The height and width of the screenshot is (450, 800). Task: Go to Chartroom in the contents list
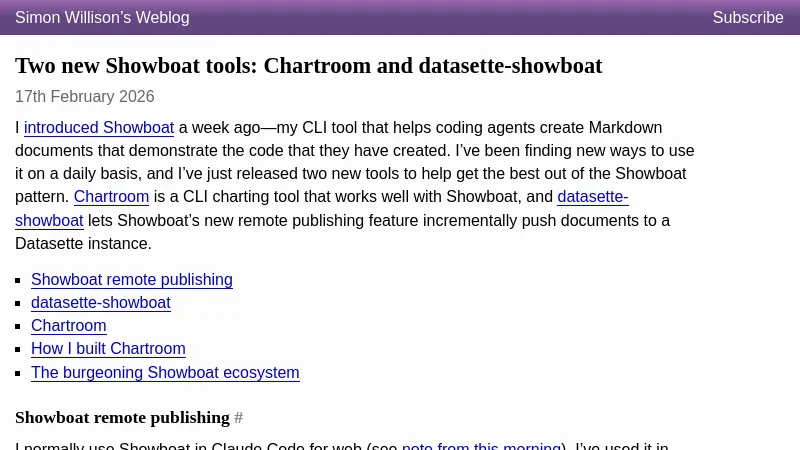[x=69, y=326]
